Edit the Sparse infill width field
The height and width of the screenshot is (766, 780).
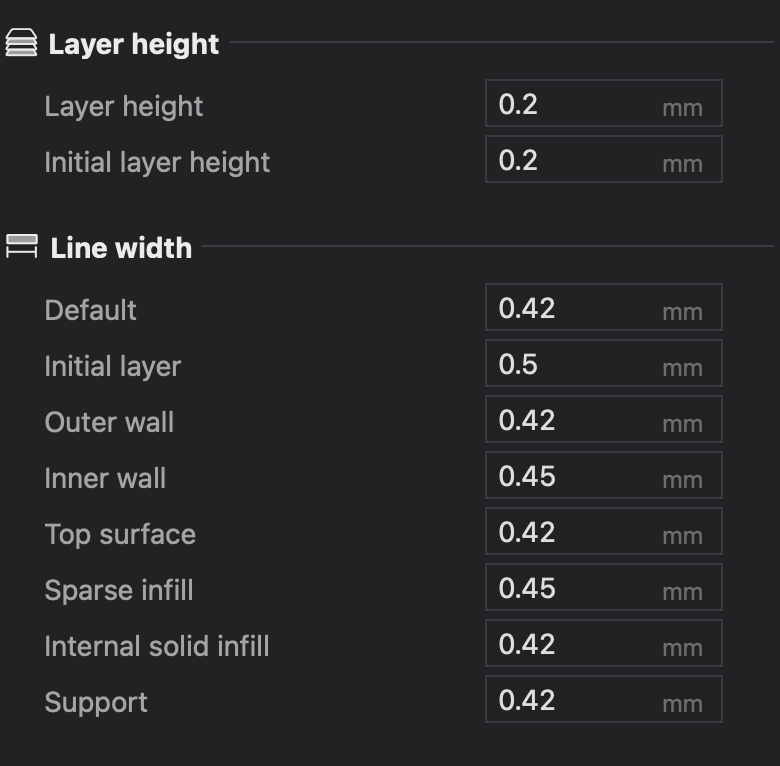point(603,587)
